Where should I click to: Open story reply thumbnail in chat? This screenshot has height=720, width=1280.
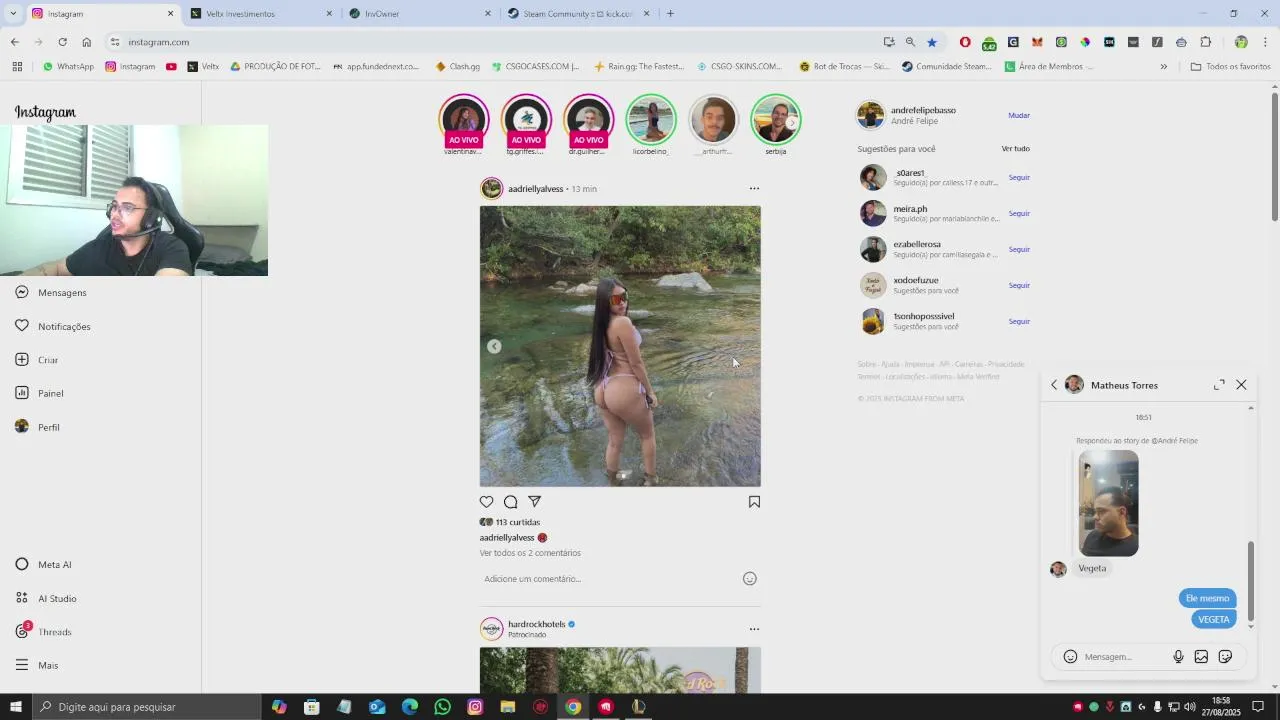1108,503
